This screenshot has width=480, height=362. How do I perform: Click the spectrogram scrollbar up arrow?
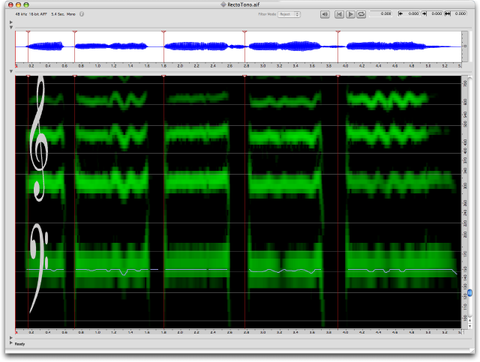(x=470, y=320)
